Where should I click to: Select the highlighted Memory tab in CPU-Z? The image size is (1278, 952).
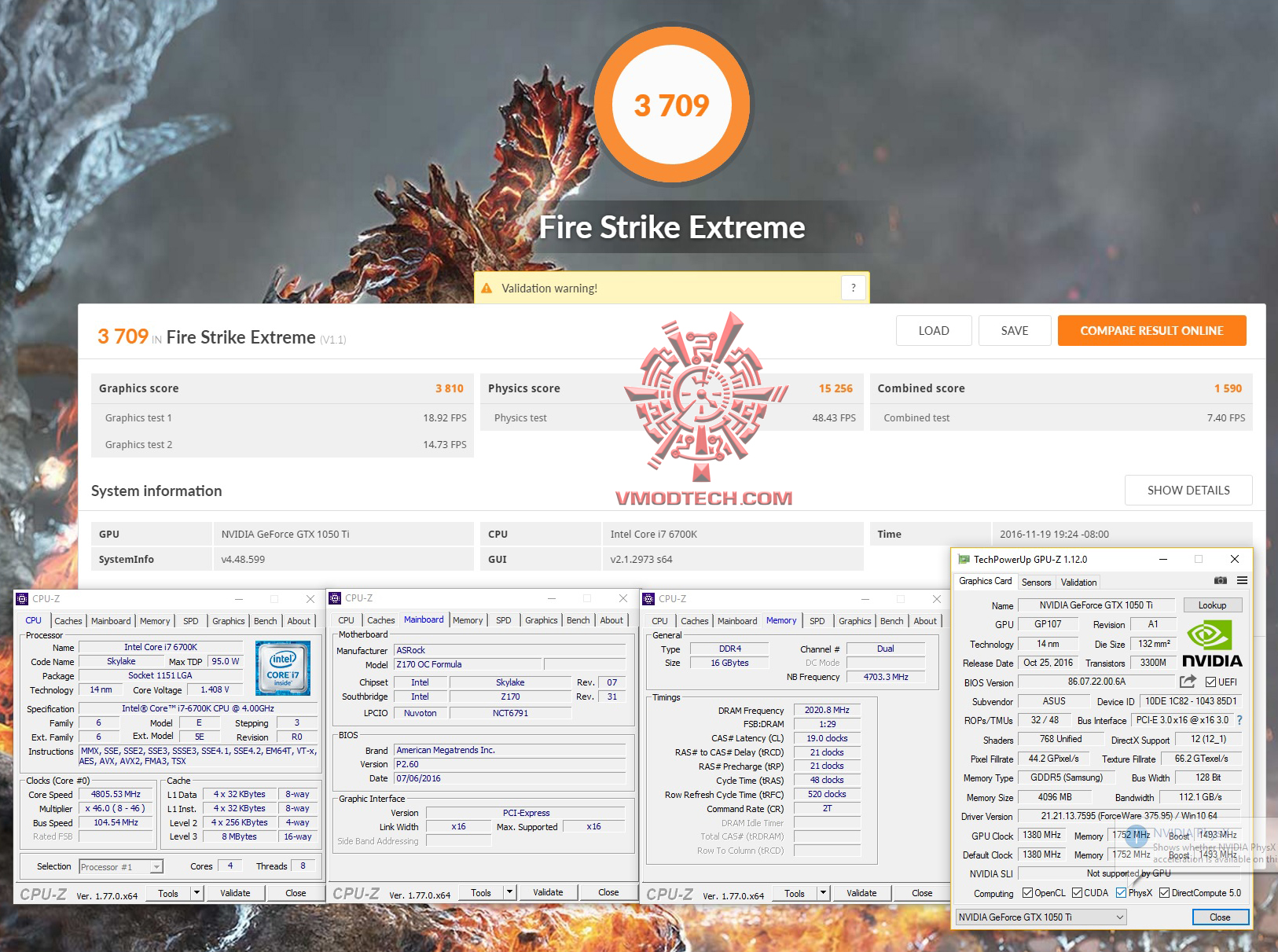click(x=781, y=620)
